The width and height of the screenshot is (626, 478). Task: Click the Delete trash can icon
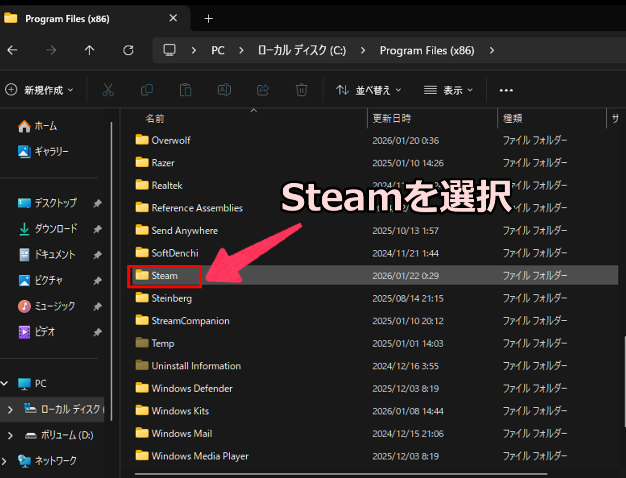pos(301,90)
